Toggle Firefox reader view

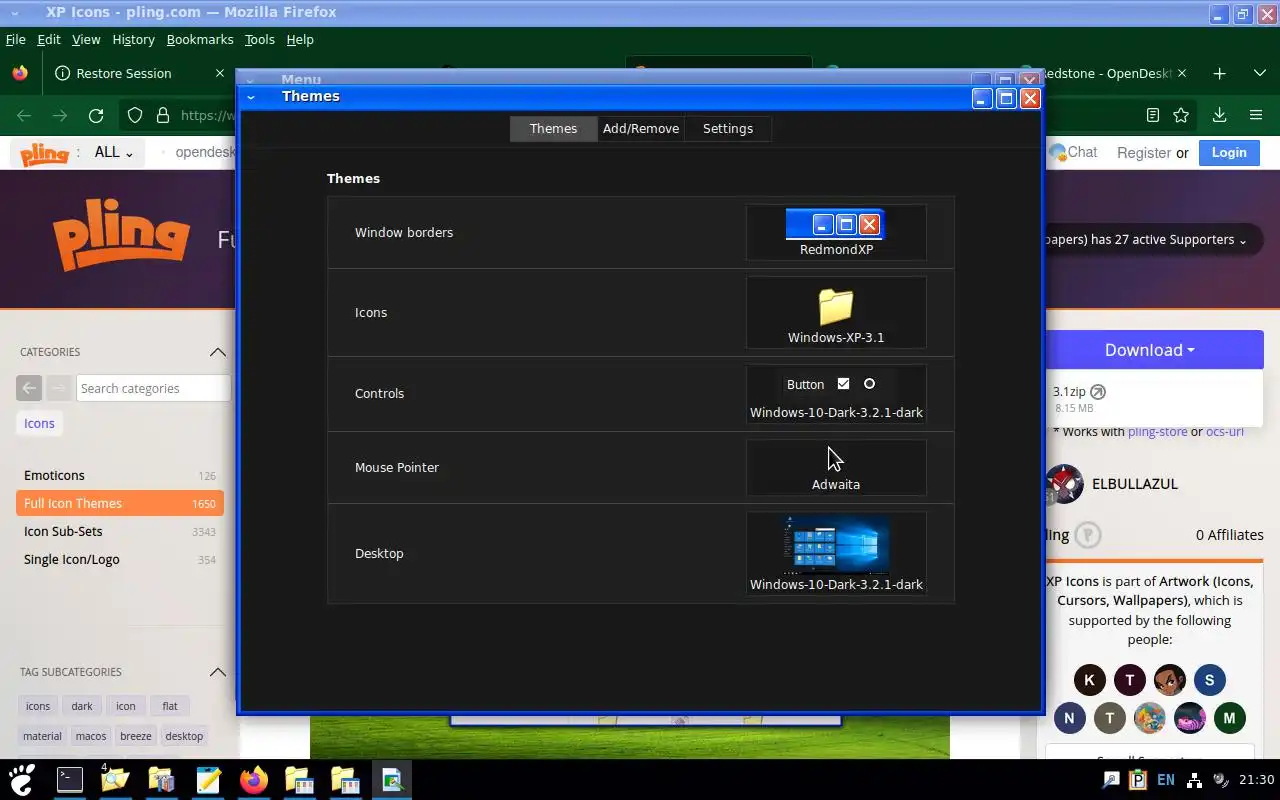(x=1153, y=115)
